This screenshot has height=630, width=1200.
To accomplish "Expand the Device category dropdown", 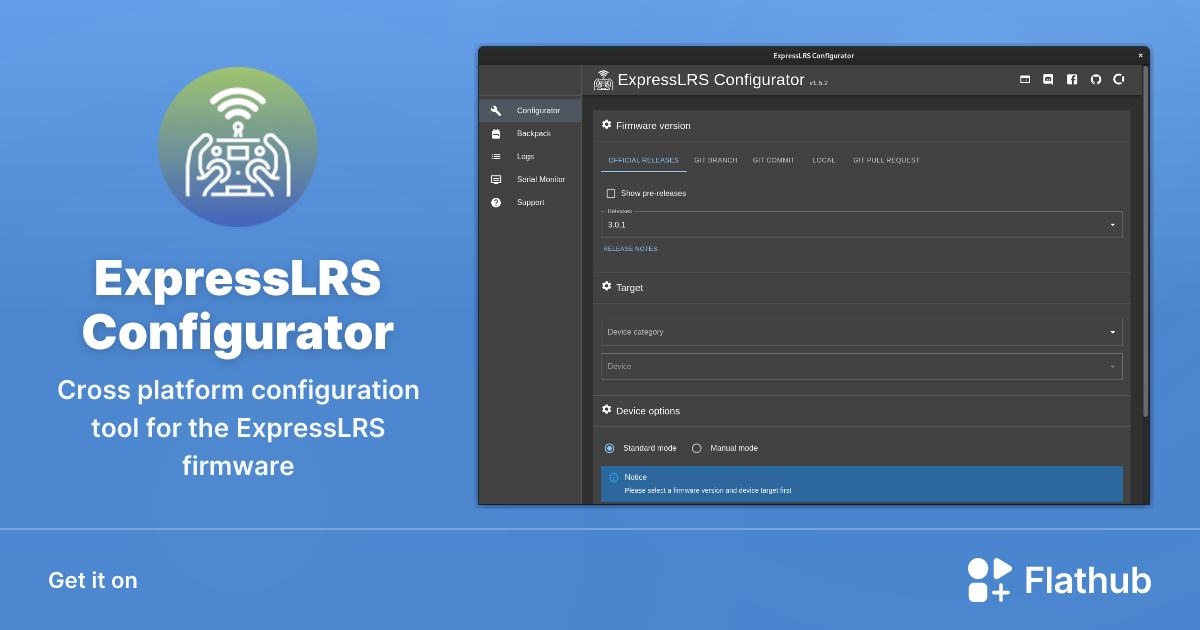I will coord(860,331).
